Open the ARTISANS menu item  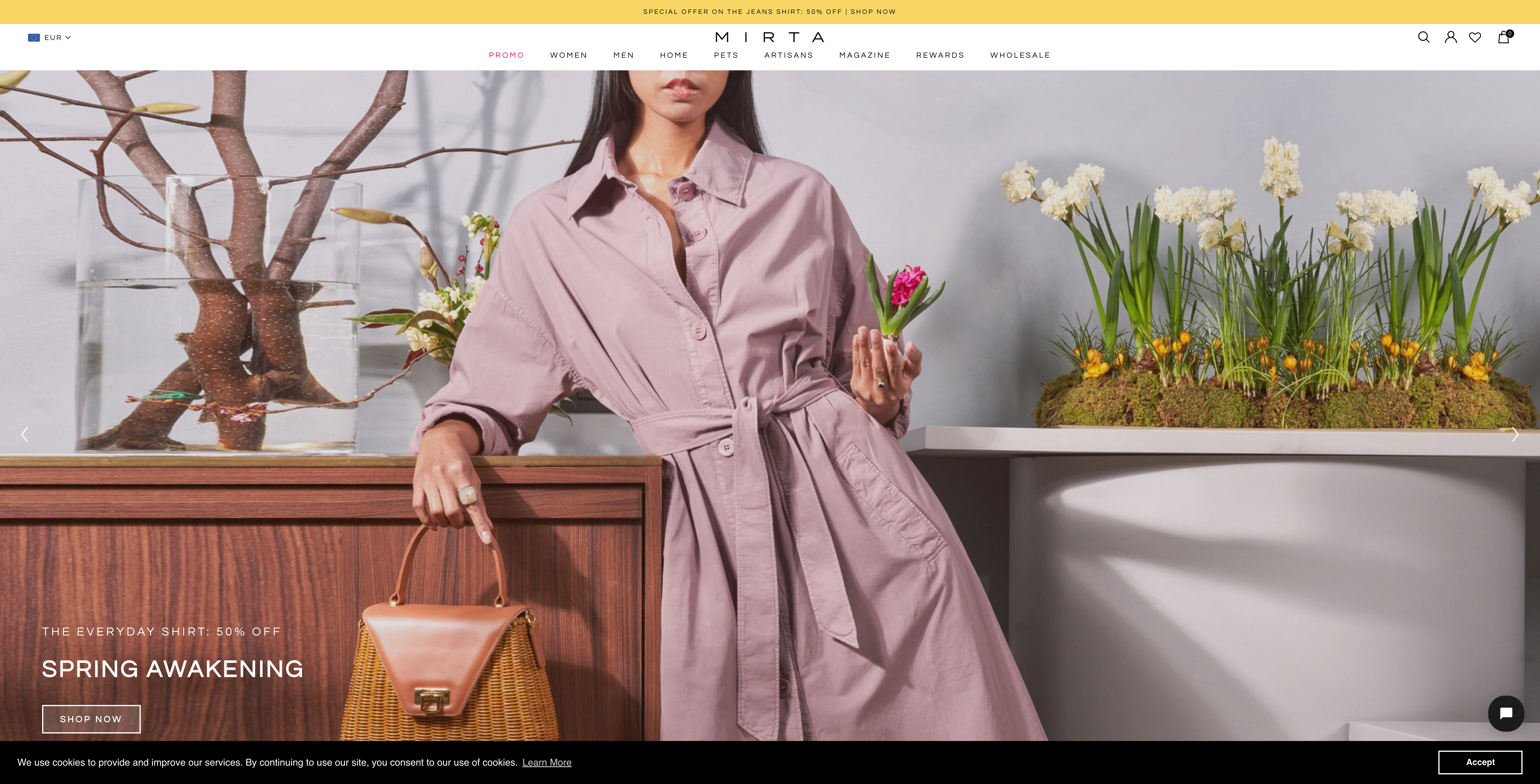pyautogui.click(x=789, y=55)
